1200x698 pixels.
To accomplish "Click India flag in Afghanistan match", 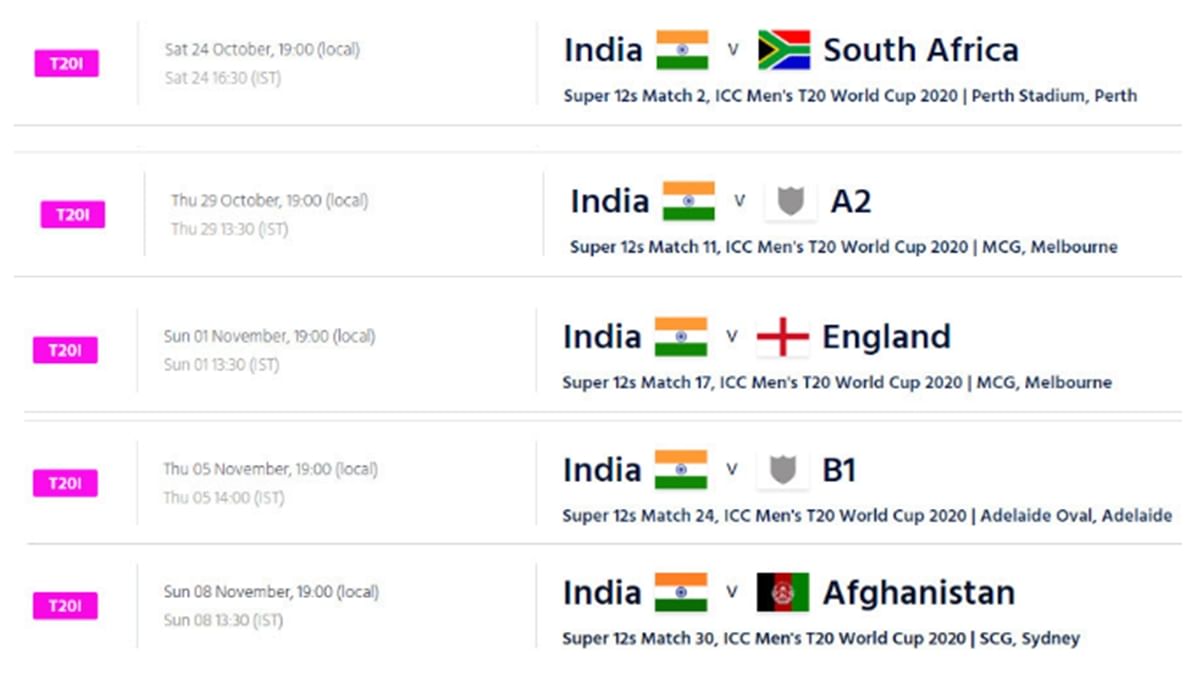I will (681, 592).
